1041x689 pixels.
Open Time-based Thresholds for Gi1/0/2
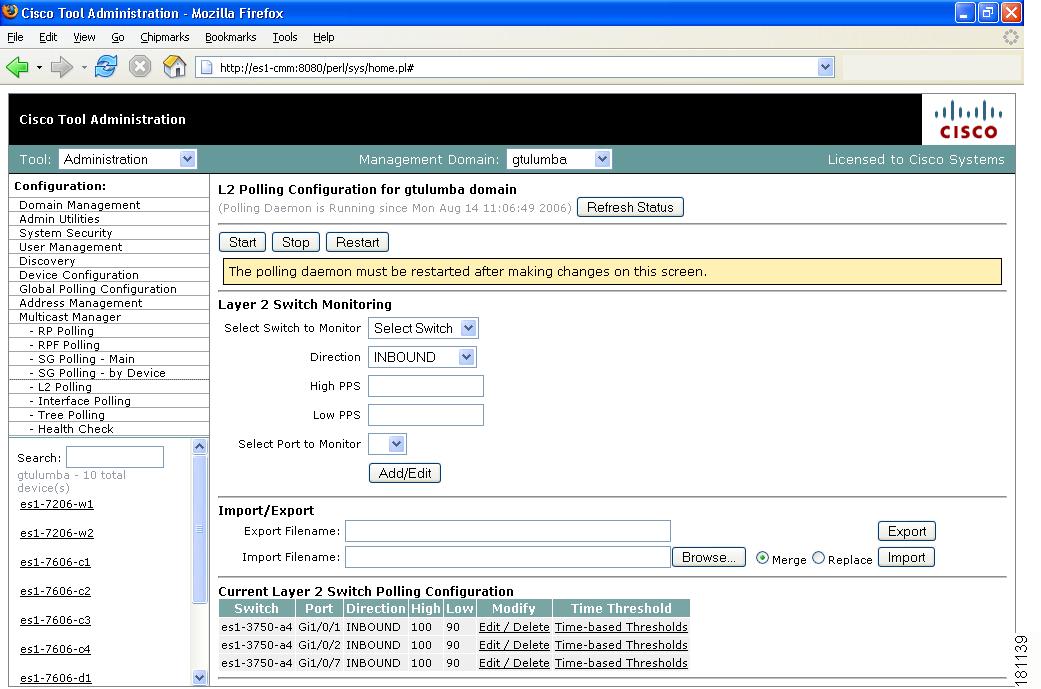click(x=621, y=645)
